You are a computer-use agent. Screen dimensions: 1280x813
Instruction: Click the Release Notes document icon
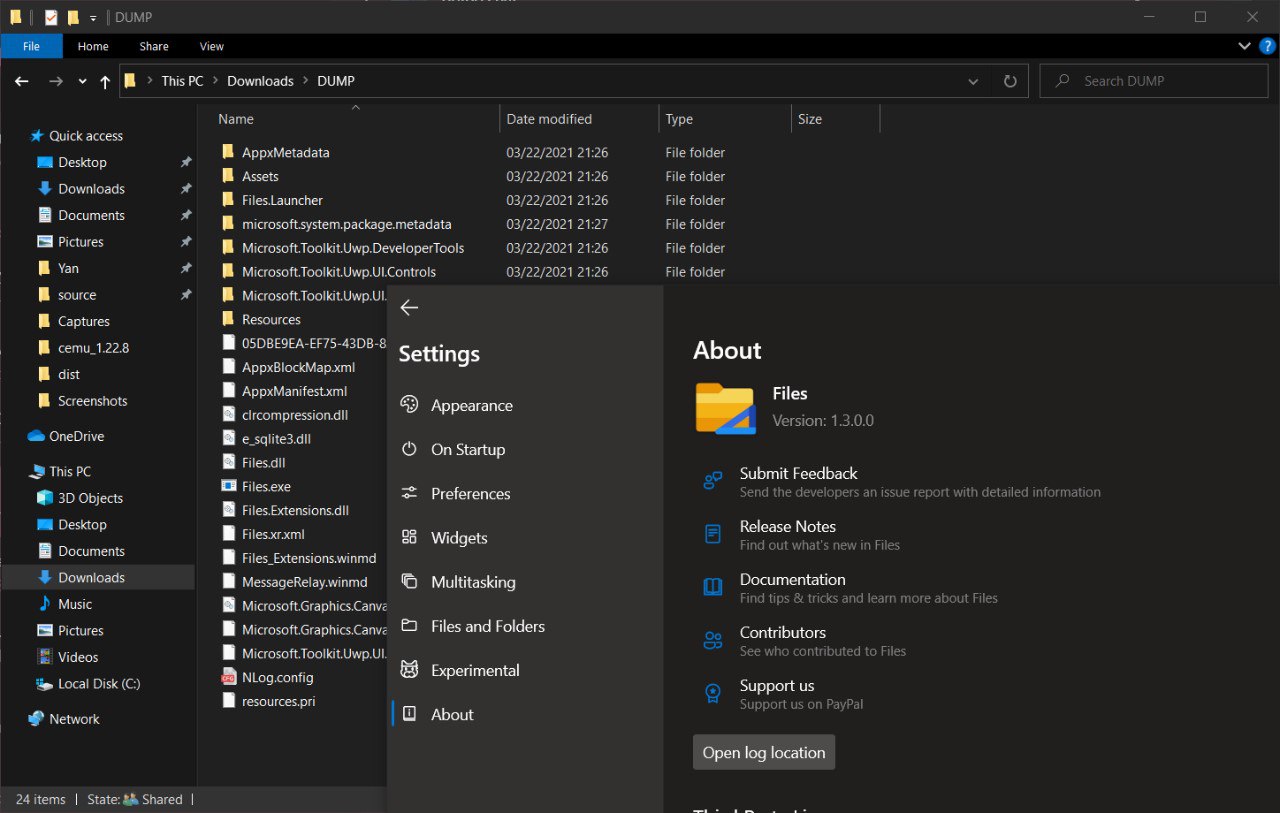[713, 534]
